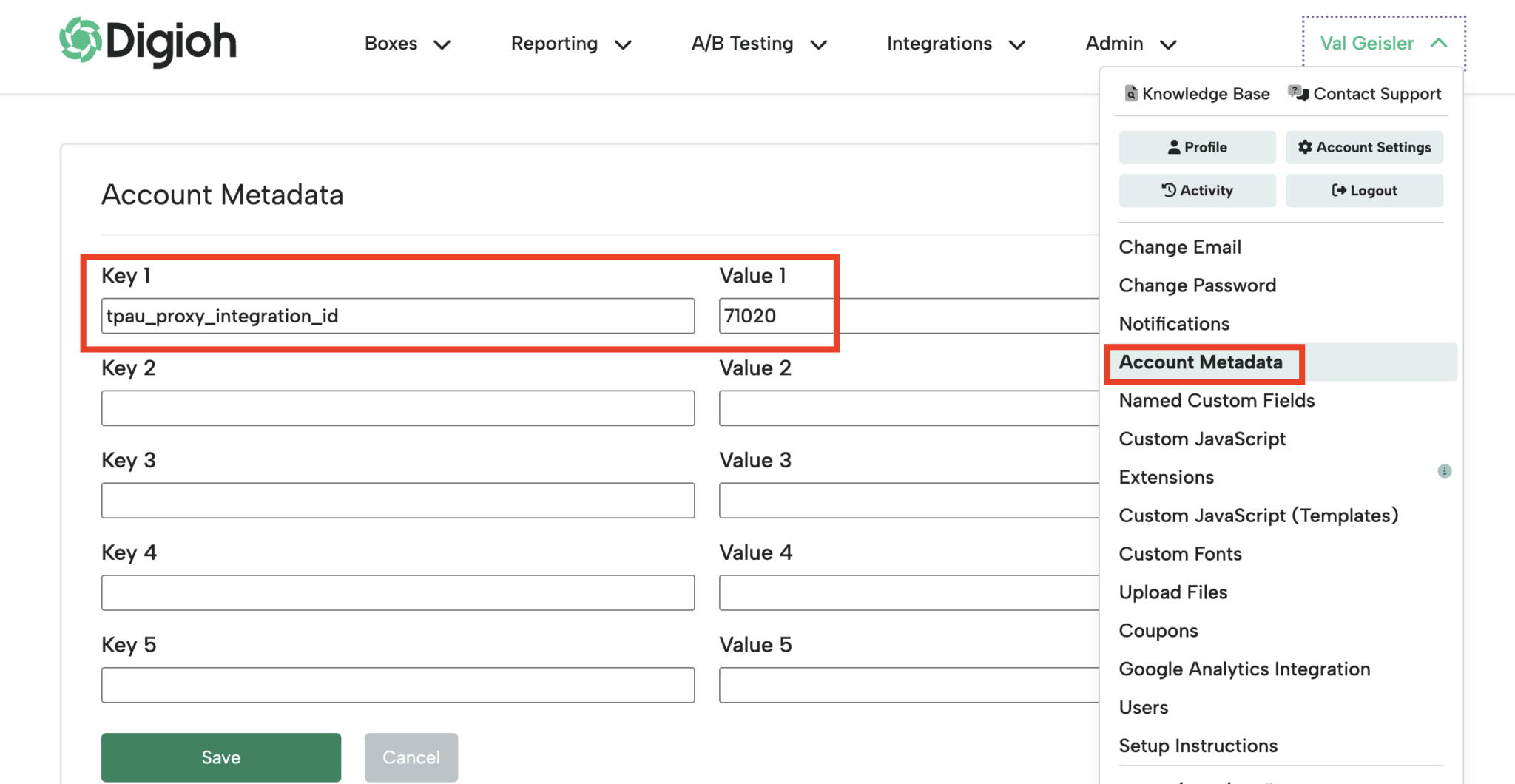1515x784 pixels.
Task: Go to Notifications settings
Action: (1174, 323)
